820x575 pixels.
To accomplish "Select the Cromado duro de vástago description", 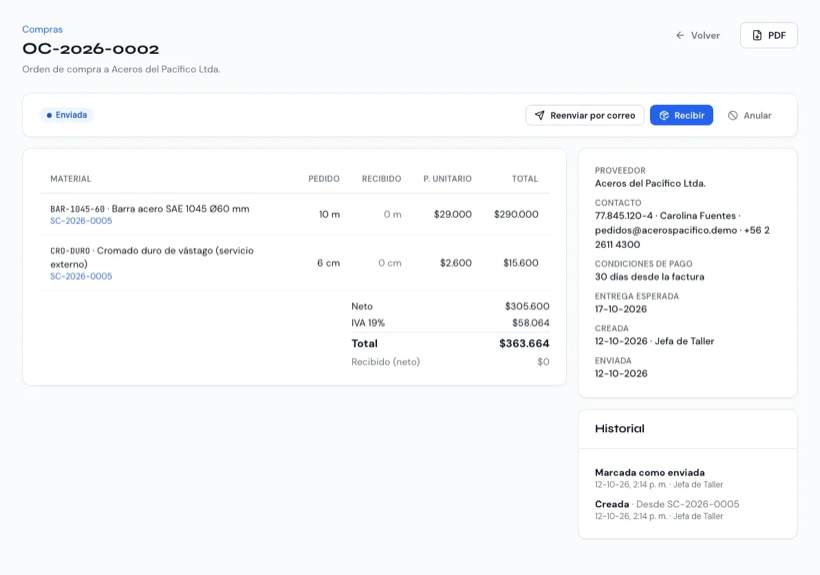I will point(152,257).
